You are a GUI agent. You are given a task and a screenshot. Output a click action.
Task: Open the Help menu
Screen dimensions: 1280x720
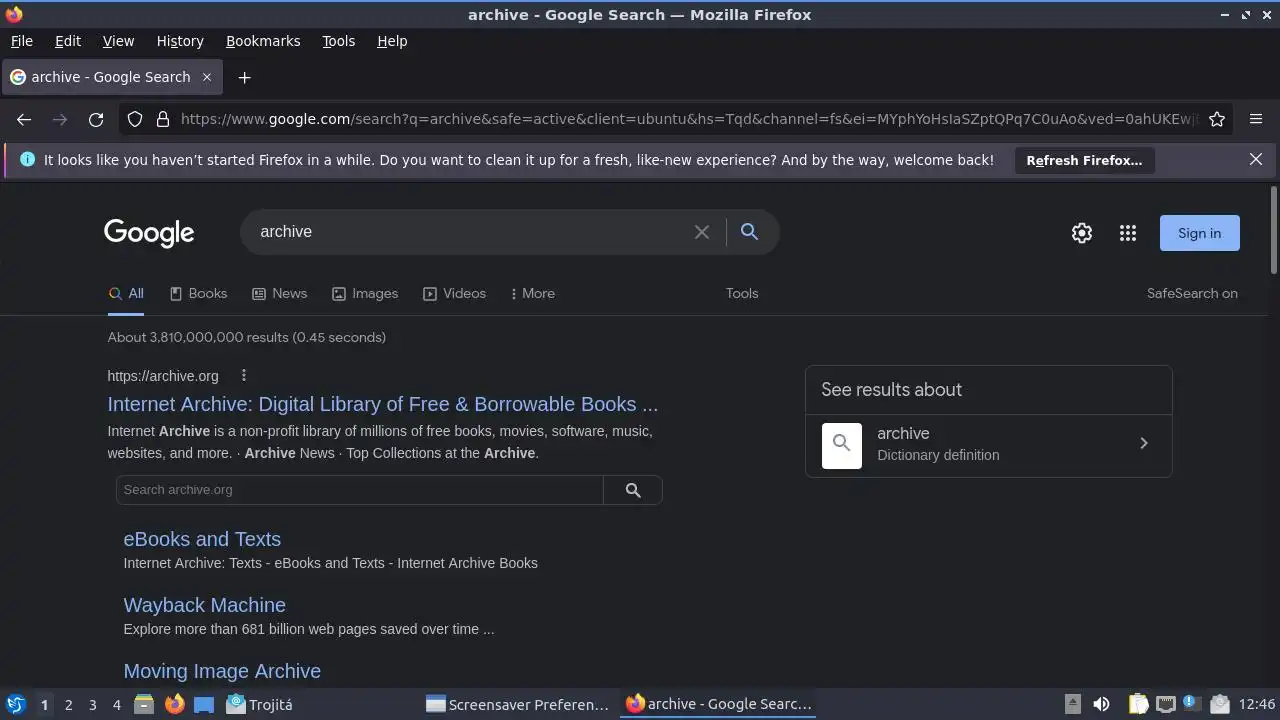(392, 41)
